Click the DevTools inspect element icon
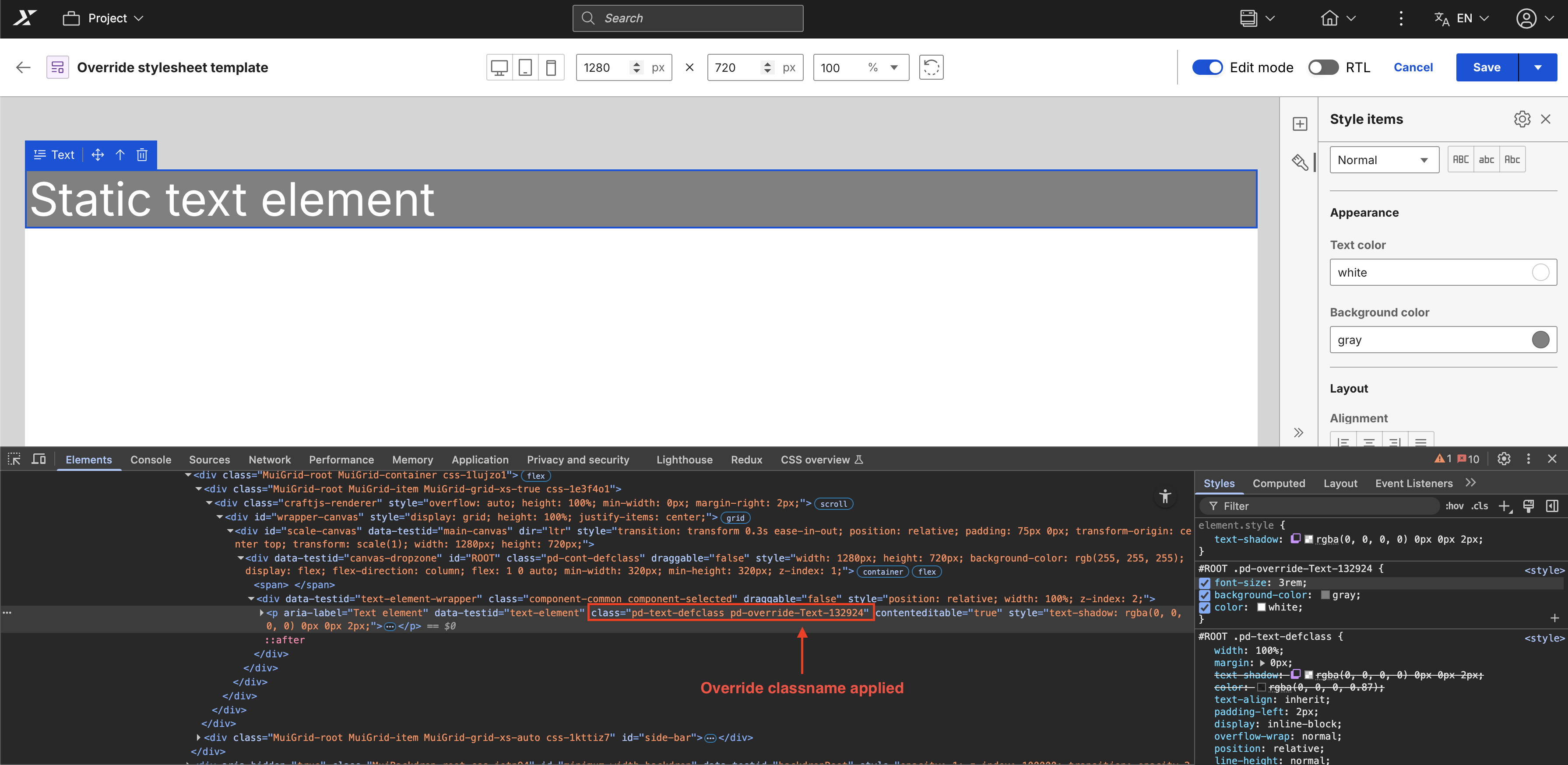 (x=14, y=459)
